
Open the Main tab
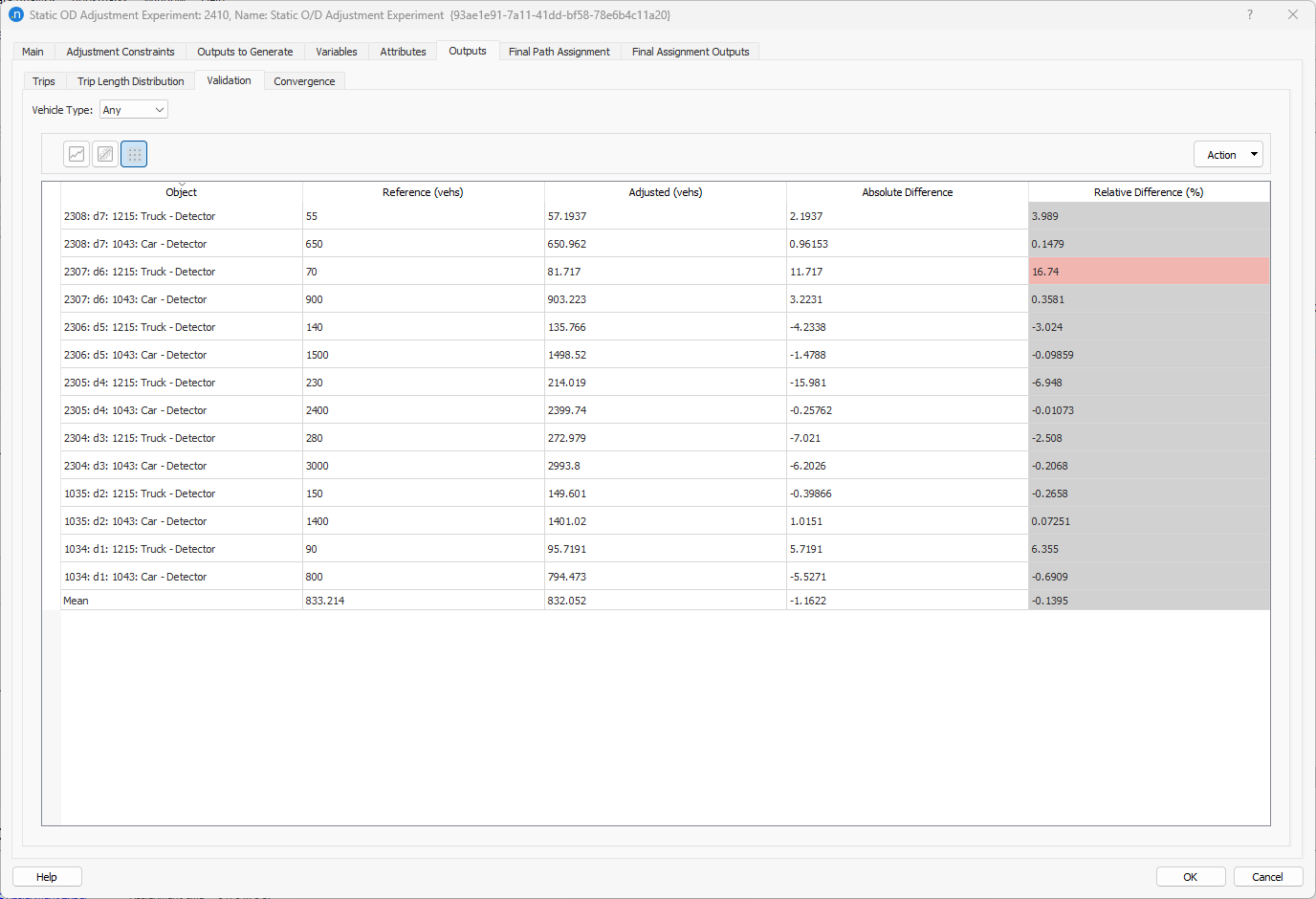pyautogui.click(x=33, y=52)
